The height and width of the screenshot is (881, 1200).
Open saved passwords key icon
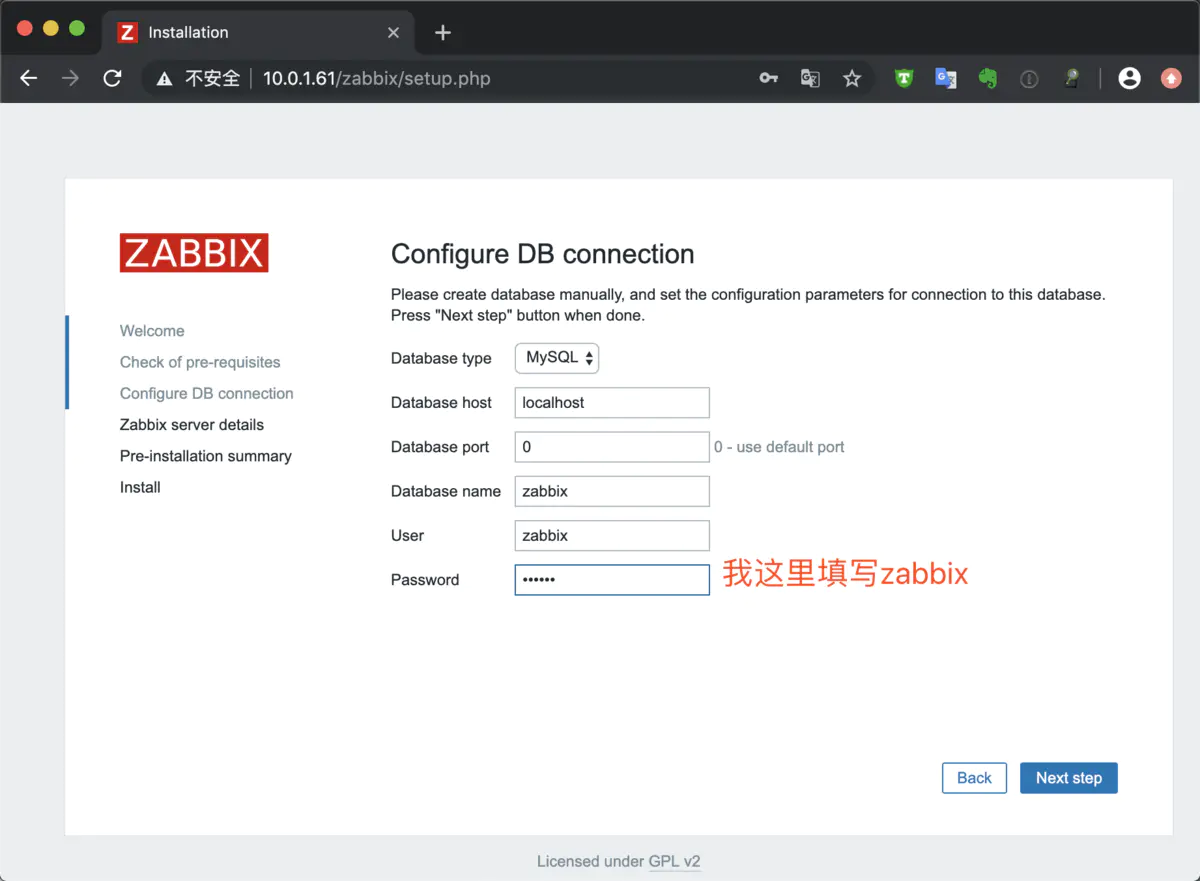768,78
